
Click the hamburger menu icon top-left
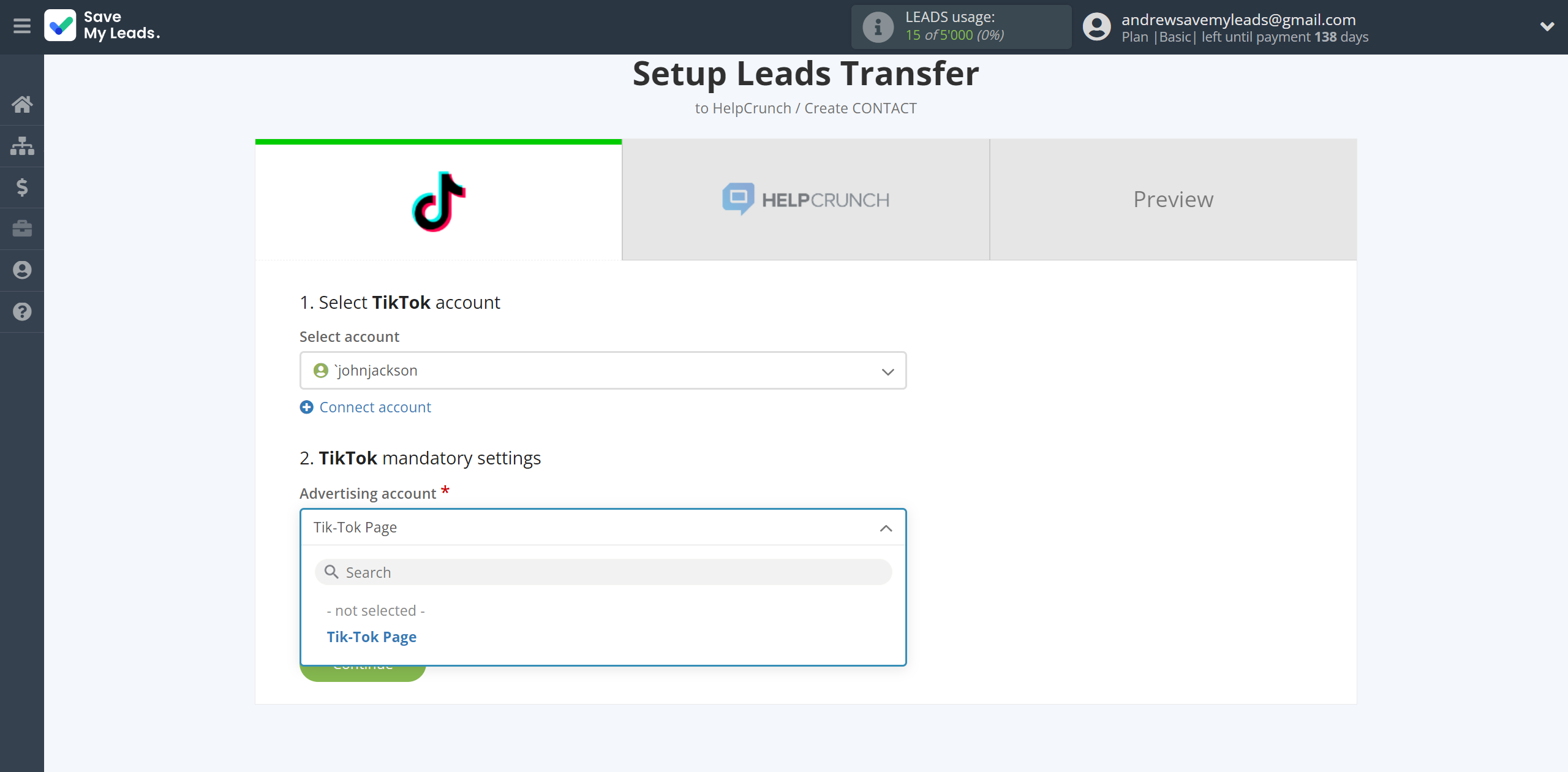[22, 26]
